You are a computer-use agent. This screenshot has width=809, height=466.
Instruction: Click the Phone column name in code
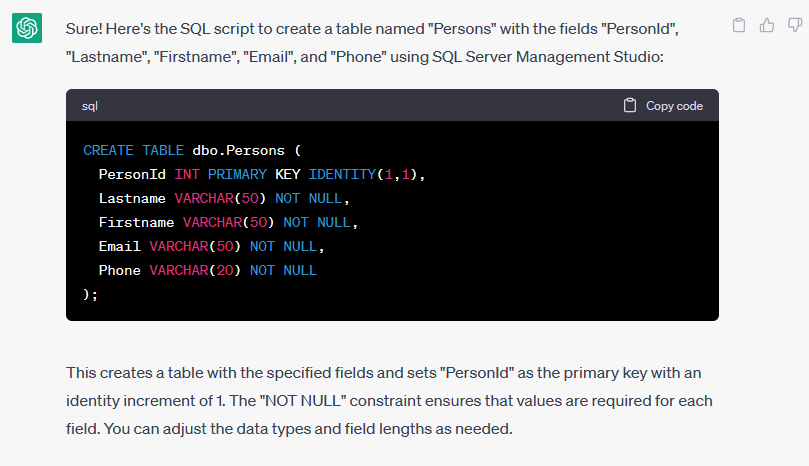click(x=119, y=270)
